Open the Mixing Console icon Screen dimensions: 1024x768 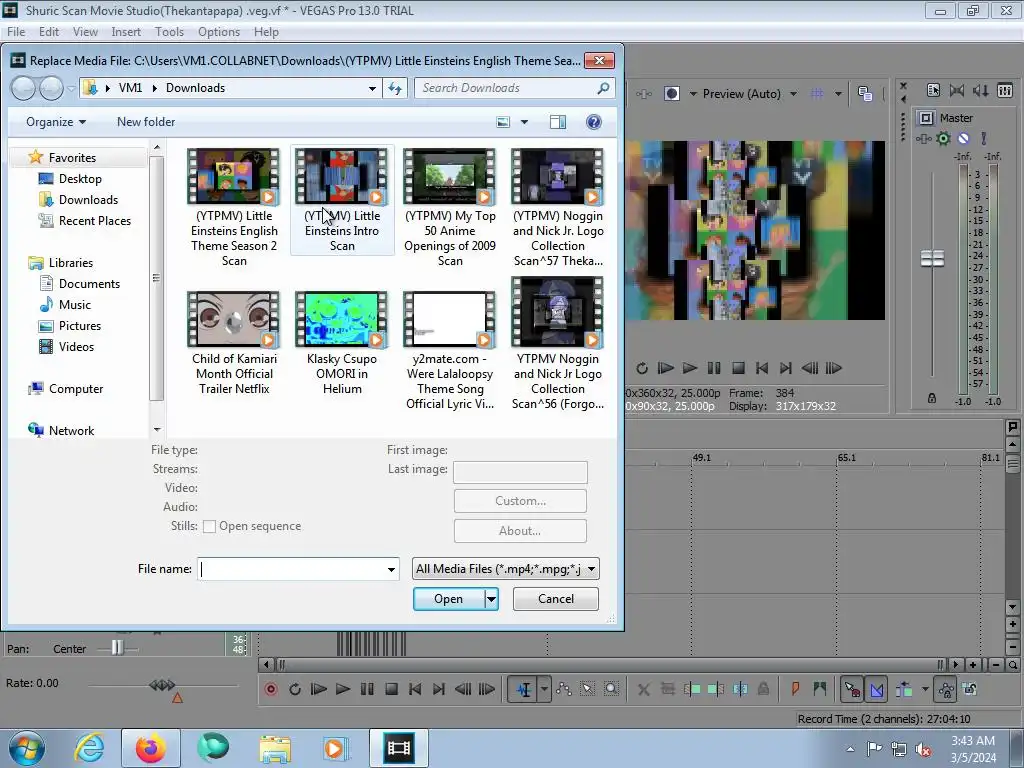click(1005, 91)
